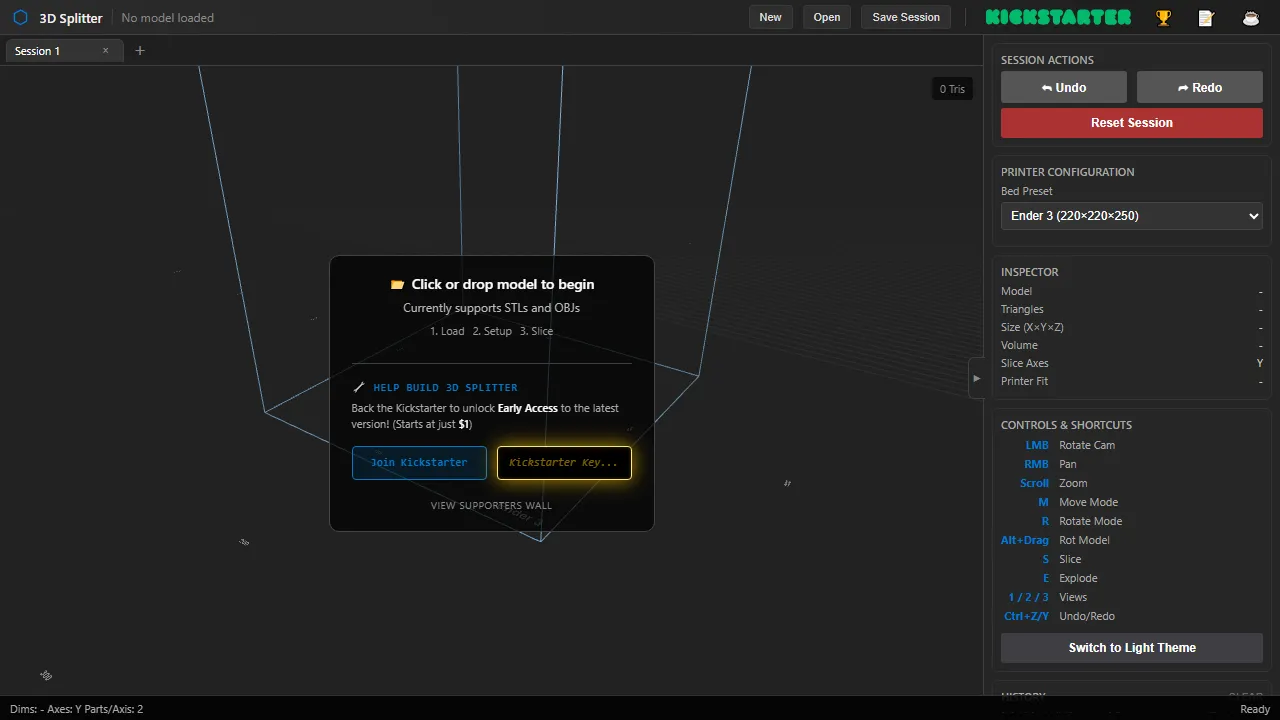Click the 3D Splitter hexagon logo

tap(20, 17)
